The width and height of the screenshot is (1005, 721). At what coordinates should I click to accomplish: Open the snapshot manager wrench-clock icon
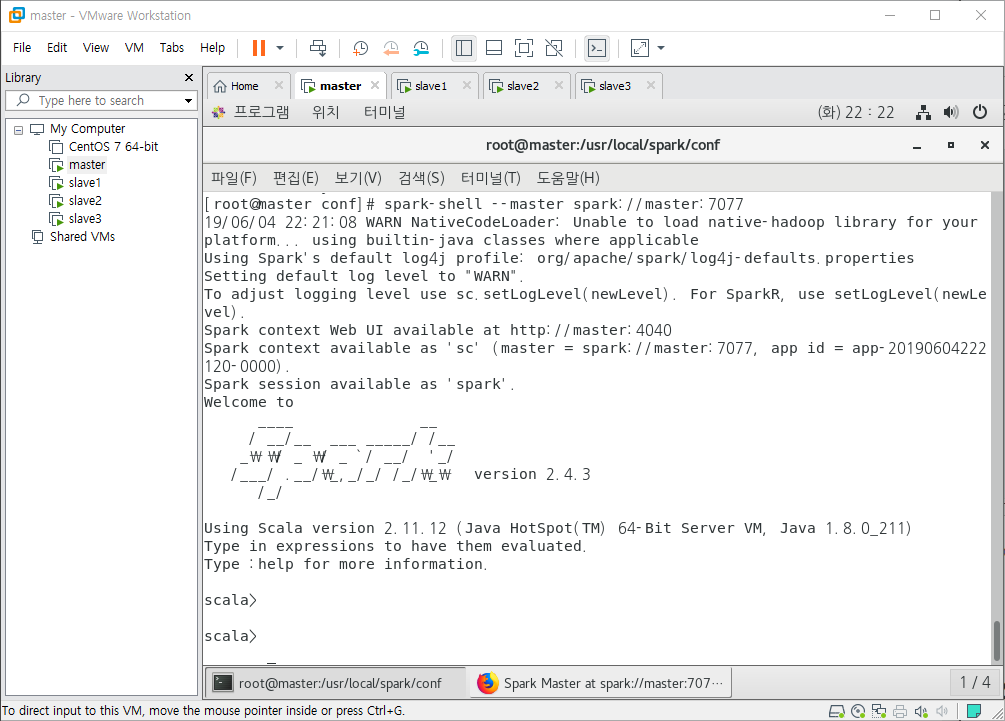(x=421, y=48)
